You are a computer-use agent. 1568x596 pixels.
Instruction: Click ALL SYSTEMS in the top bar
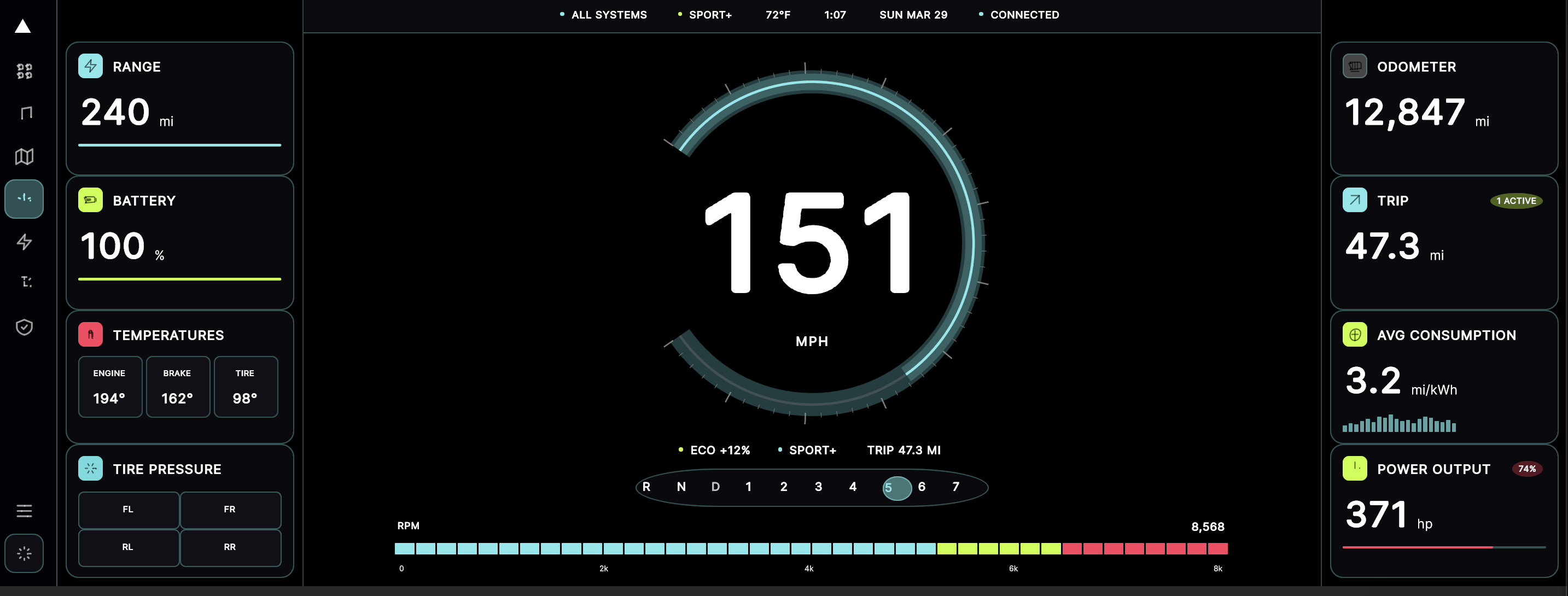click(608, 15)
